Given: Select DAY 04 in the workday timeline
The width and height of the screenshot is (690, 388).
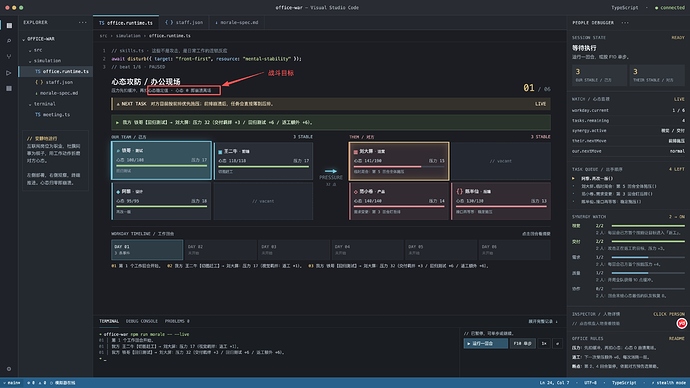Looking at the screenshot, I should (x=367, y=250).
